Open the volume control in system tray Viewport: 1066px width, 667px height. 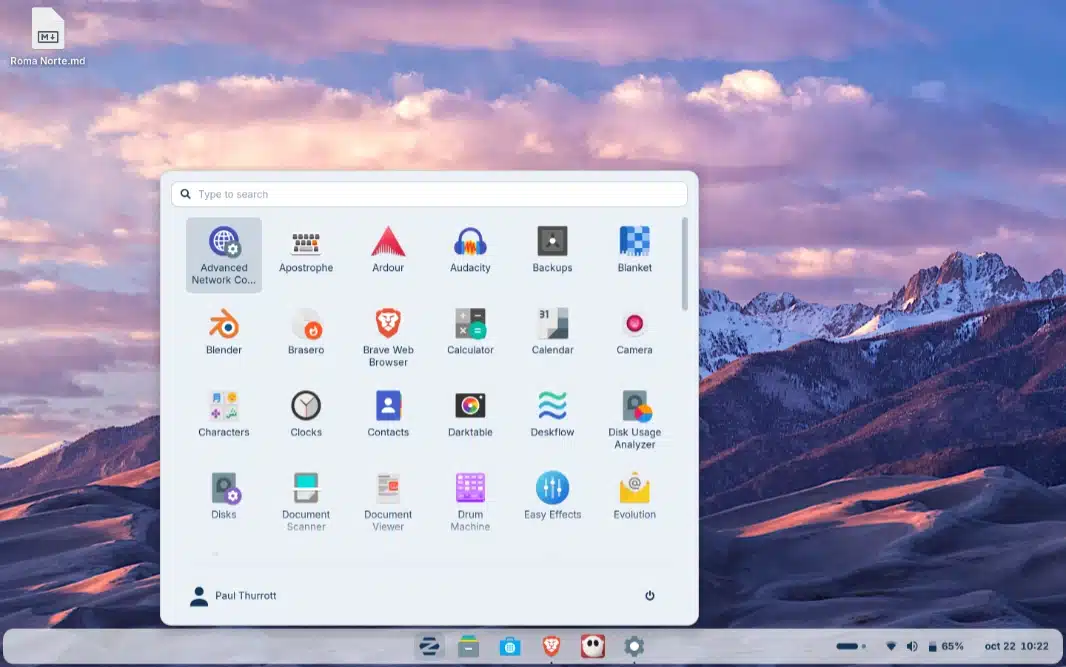click(x=911, y=647)
